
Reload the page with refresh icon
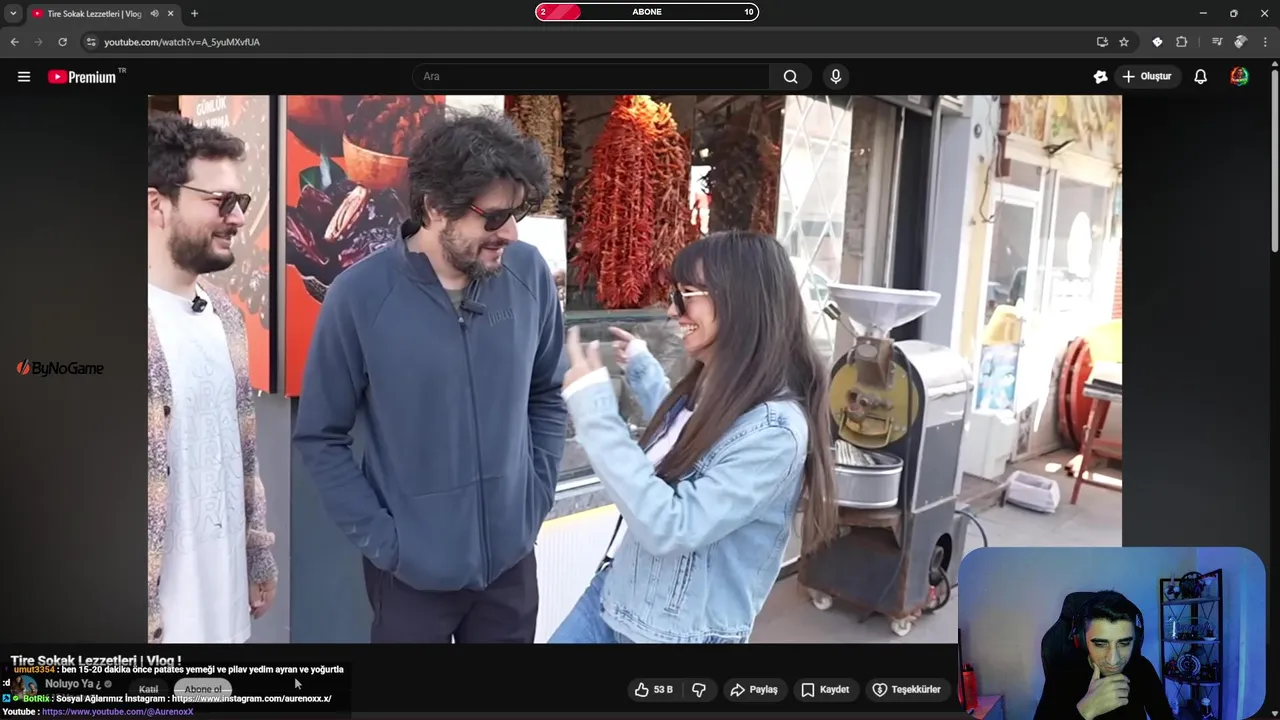click(62, 42)
